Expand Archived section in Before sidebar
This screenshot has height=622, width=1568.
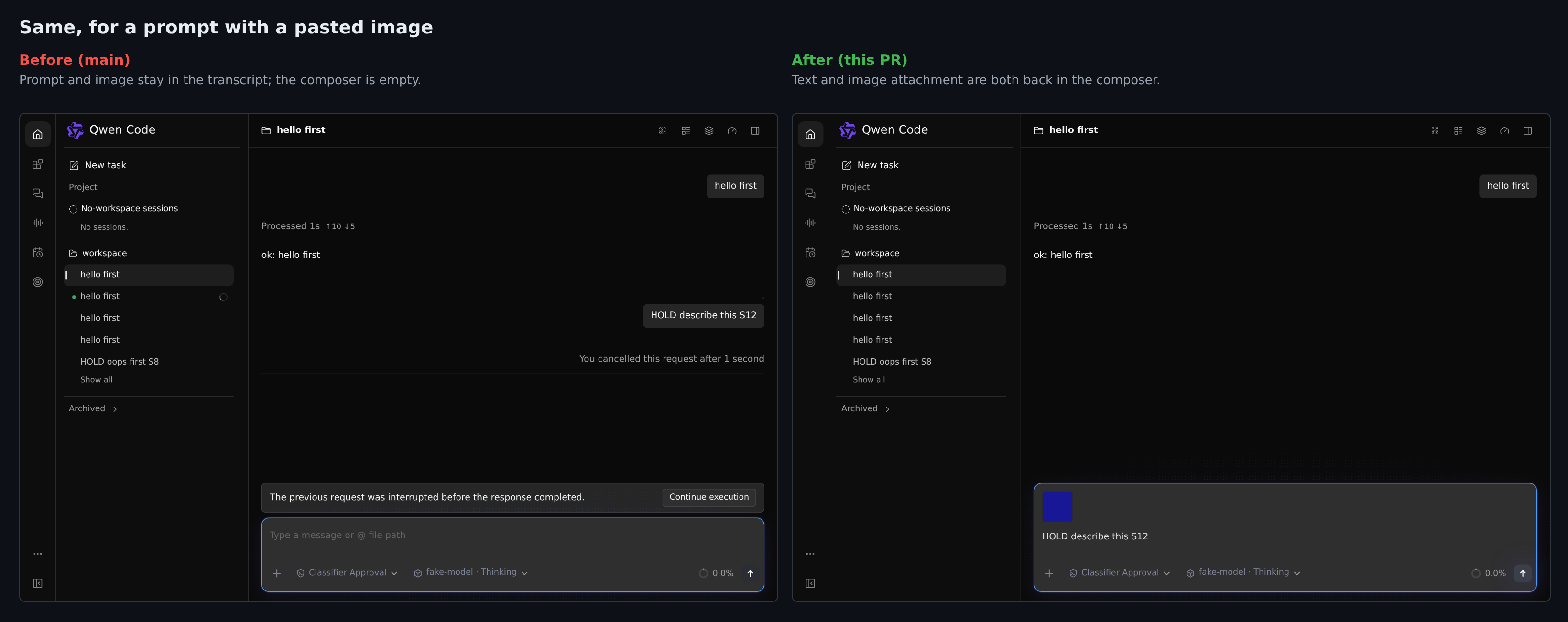93,408
